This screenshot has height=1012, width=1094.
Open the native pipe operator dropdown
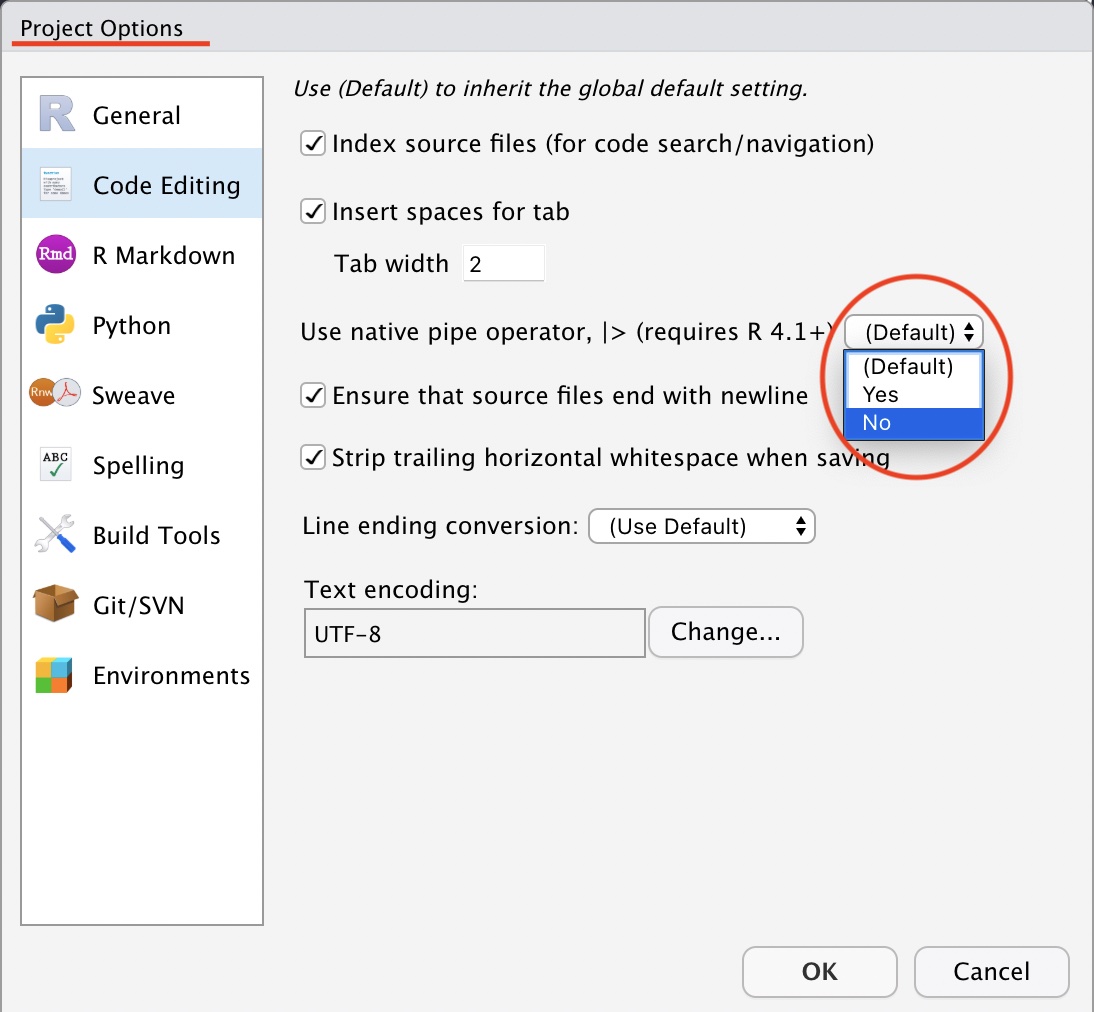[913, 331]
